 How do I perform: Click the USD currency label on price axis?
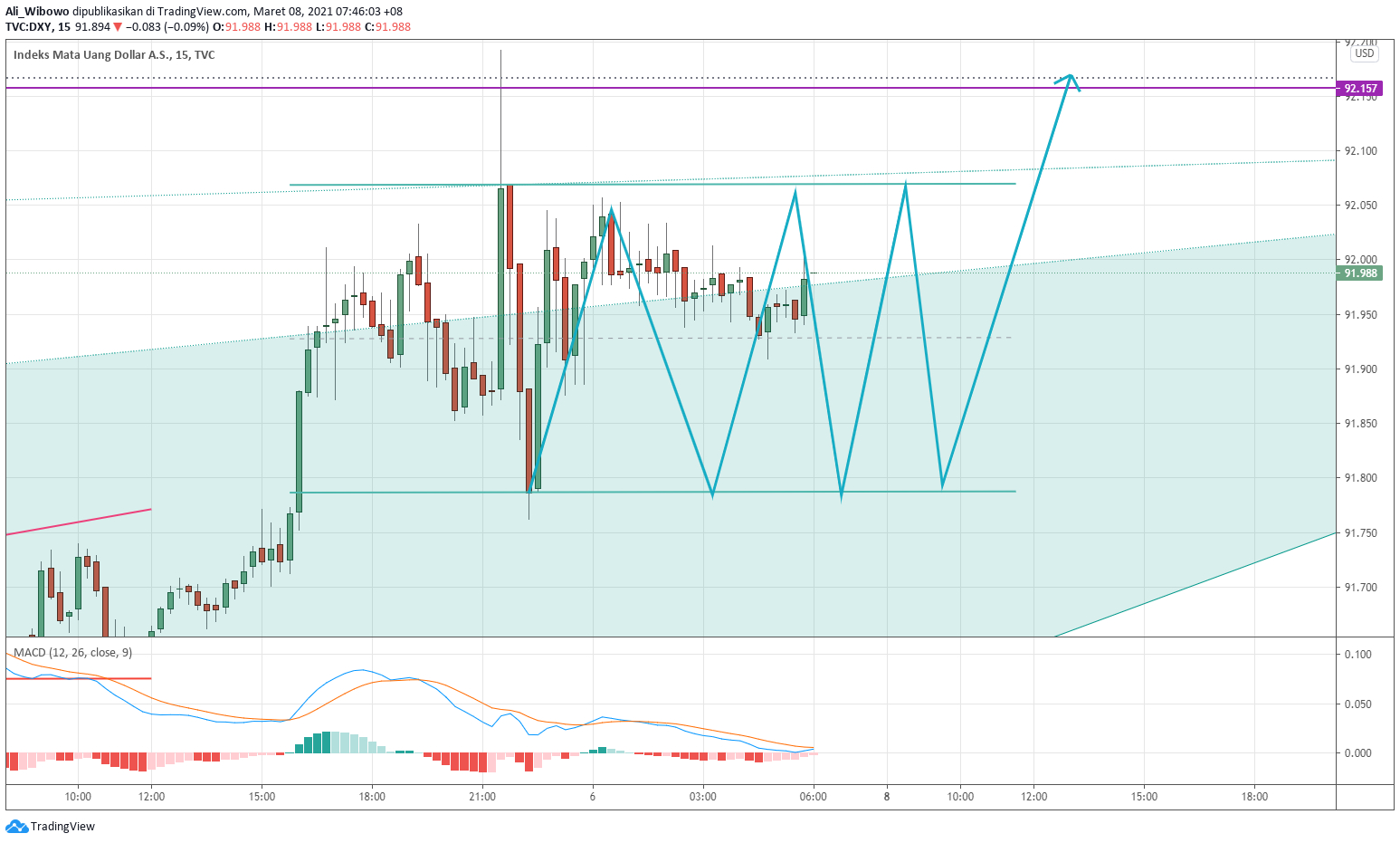point(1364,53)
